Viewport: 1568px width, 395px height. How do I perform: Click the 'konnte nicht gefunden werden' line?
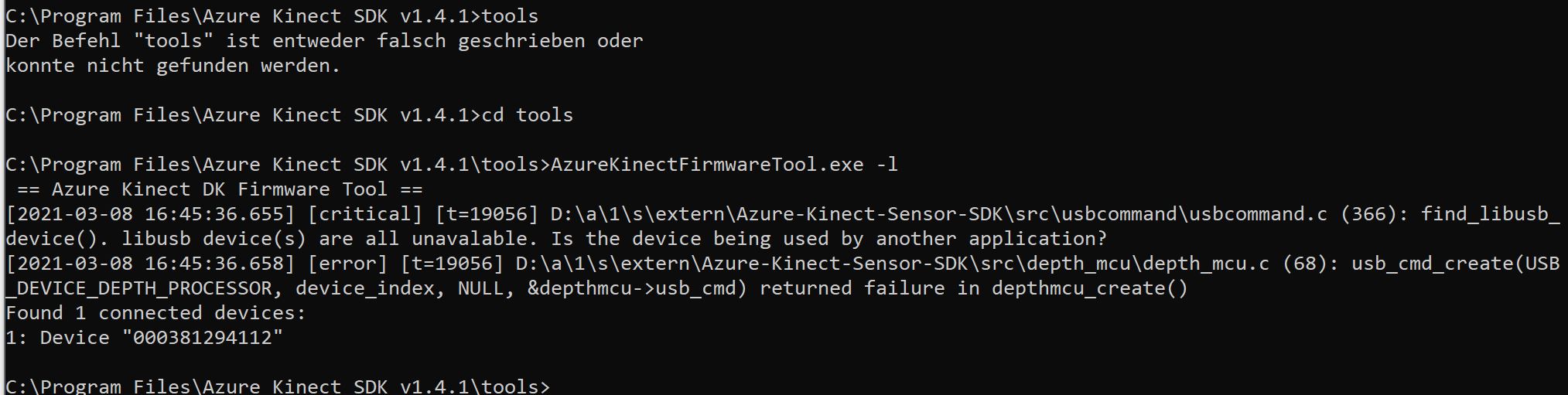173,66
